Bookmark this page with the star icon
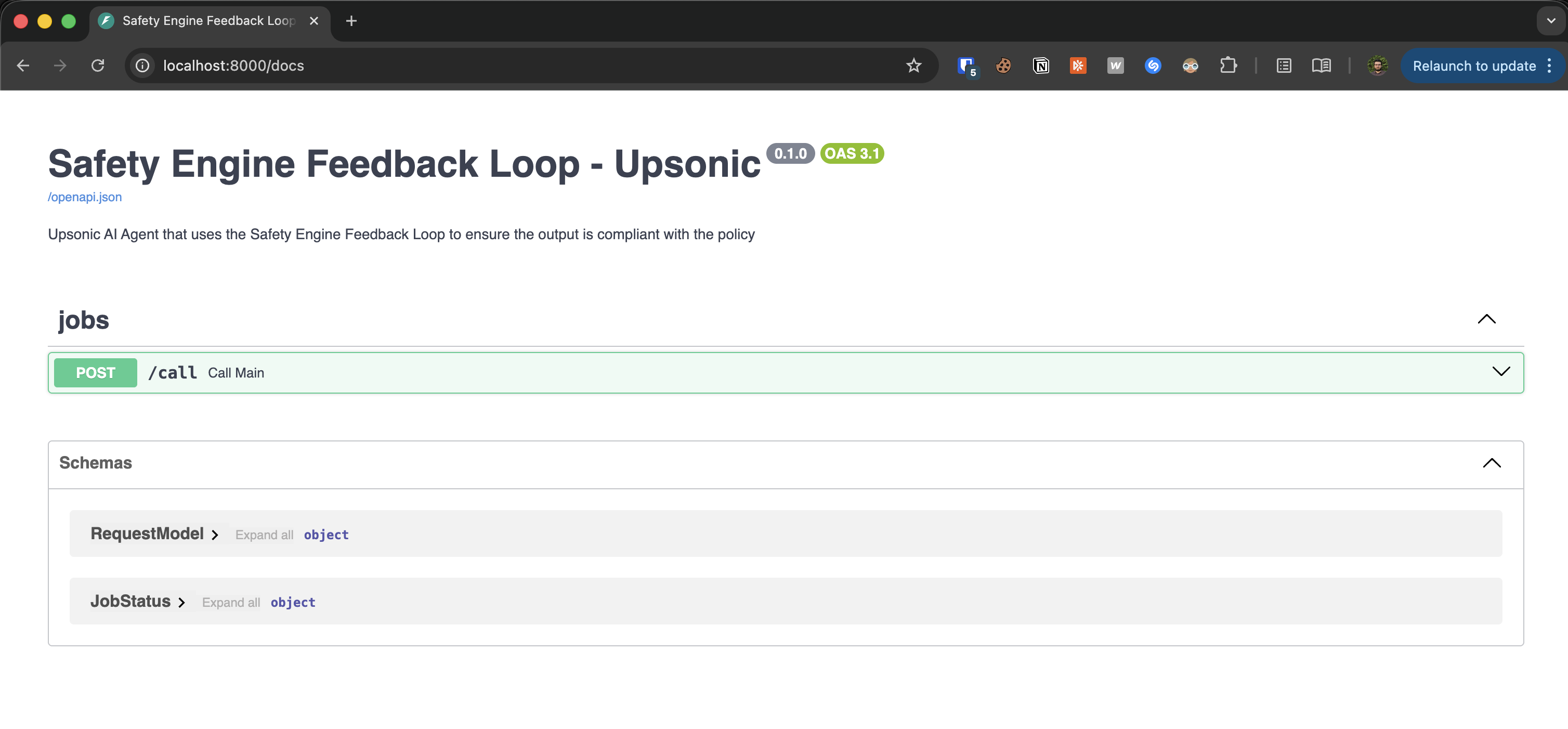 [x=913, y=66]
